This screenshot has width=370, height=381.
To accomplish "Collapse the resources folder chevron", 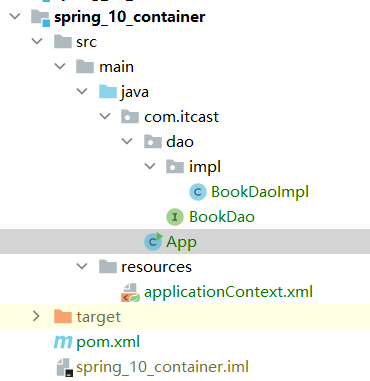I will tap(82, 266).
